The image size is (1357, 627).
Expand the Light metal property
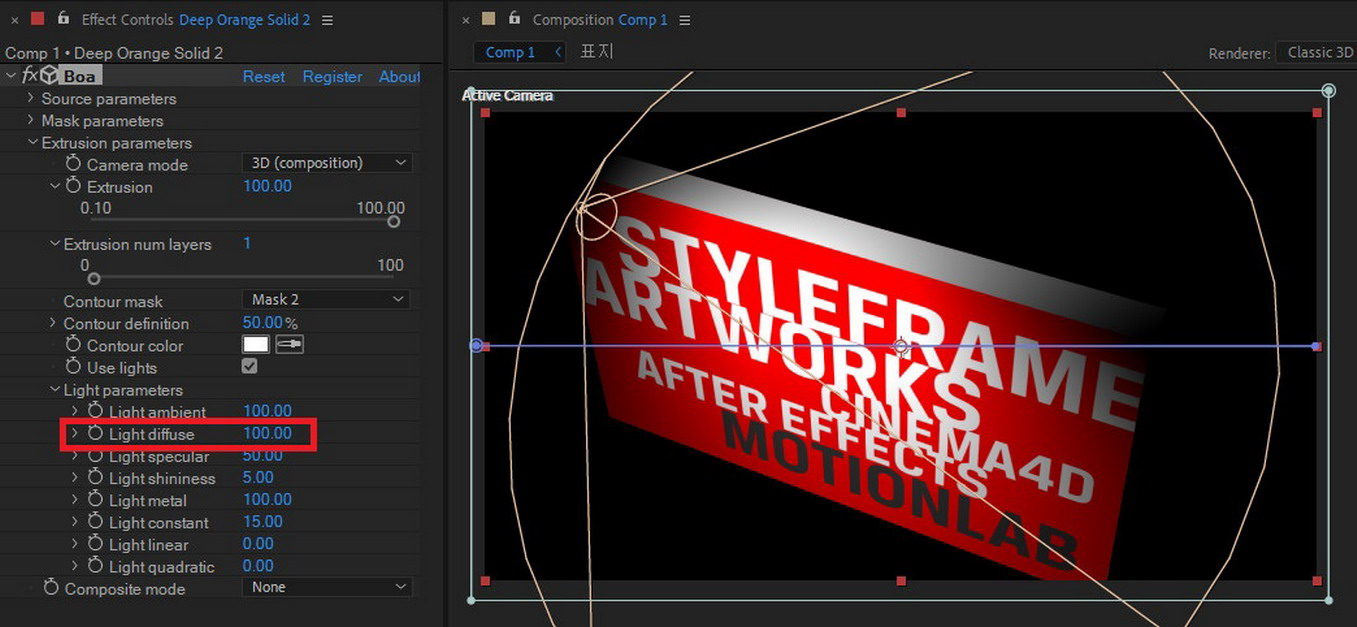pyautogui.click(x=75, y=499)
